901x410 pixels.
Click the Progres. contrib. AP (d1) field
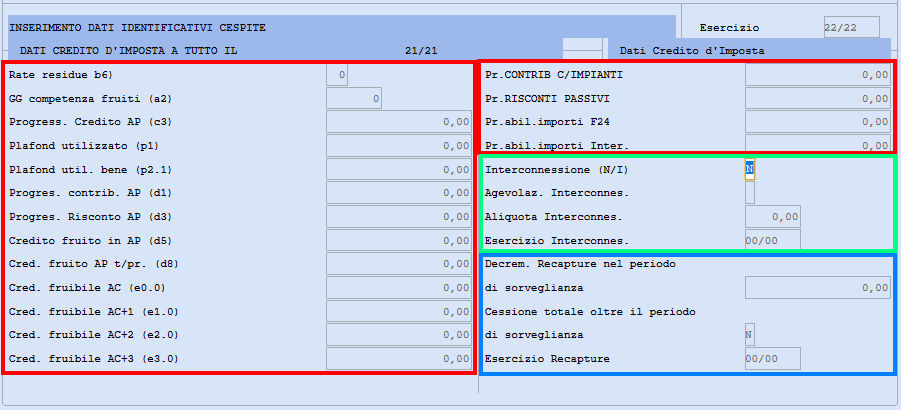(399, 193)
